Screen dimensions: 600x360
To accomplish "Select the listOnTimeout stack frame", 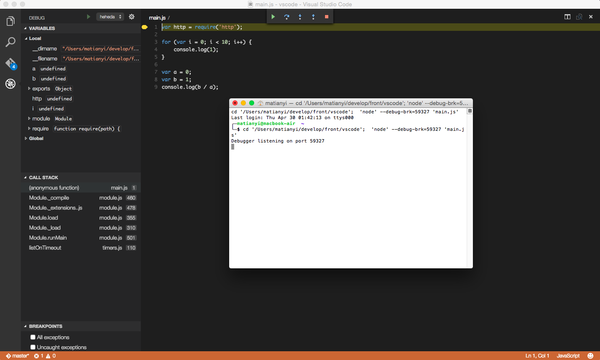I will coord(81,248).
